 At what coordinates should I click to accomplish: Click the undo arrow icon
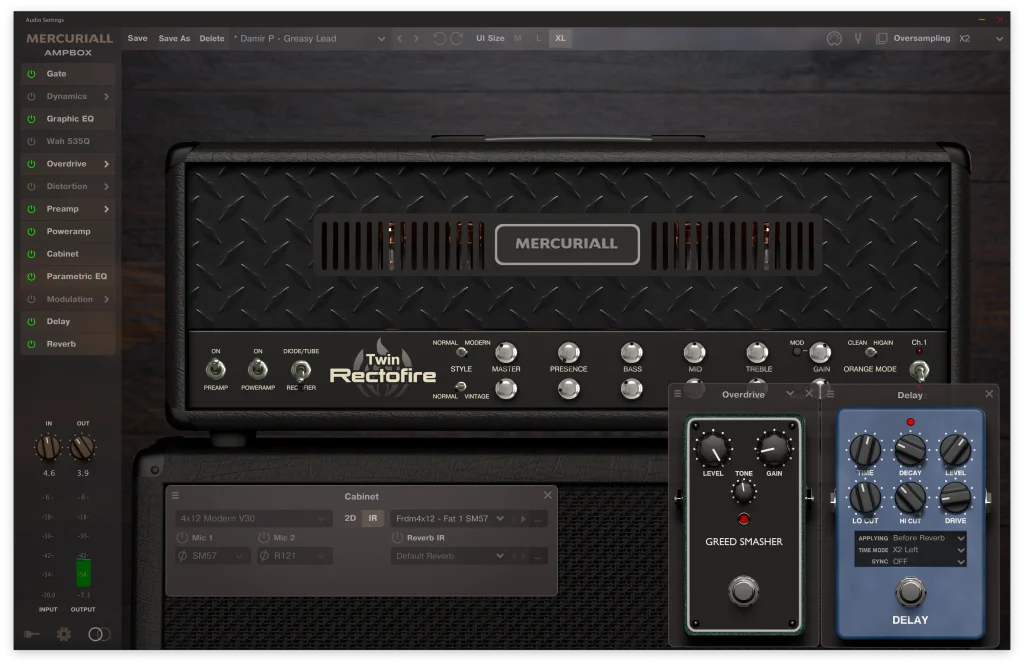(x=441, y=38)
